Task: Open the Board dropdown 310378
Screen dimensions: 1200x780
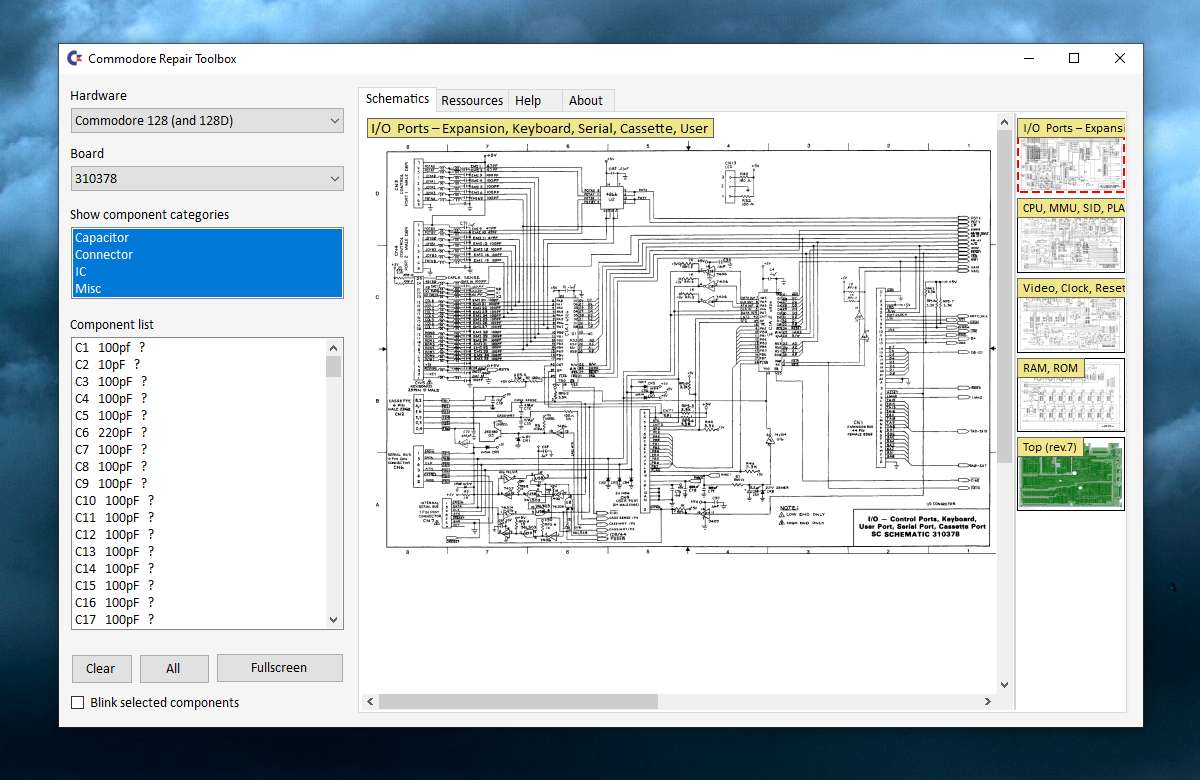Action: (207, 179)
